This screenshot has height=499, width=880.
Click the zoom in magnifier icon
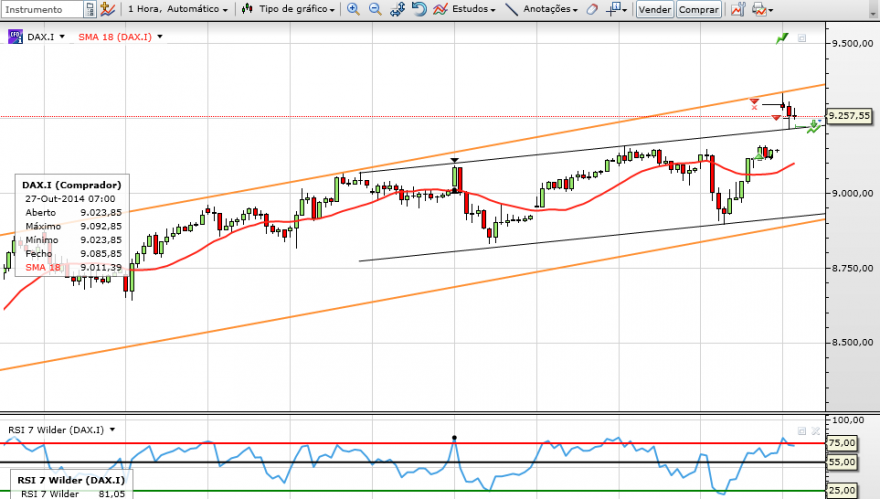pyautogui.click(x=353, y=9)
